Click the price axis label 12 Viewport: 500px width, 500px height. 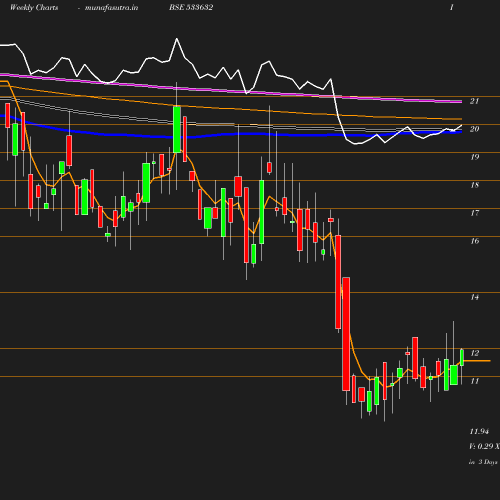(475, 353)
